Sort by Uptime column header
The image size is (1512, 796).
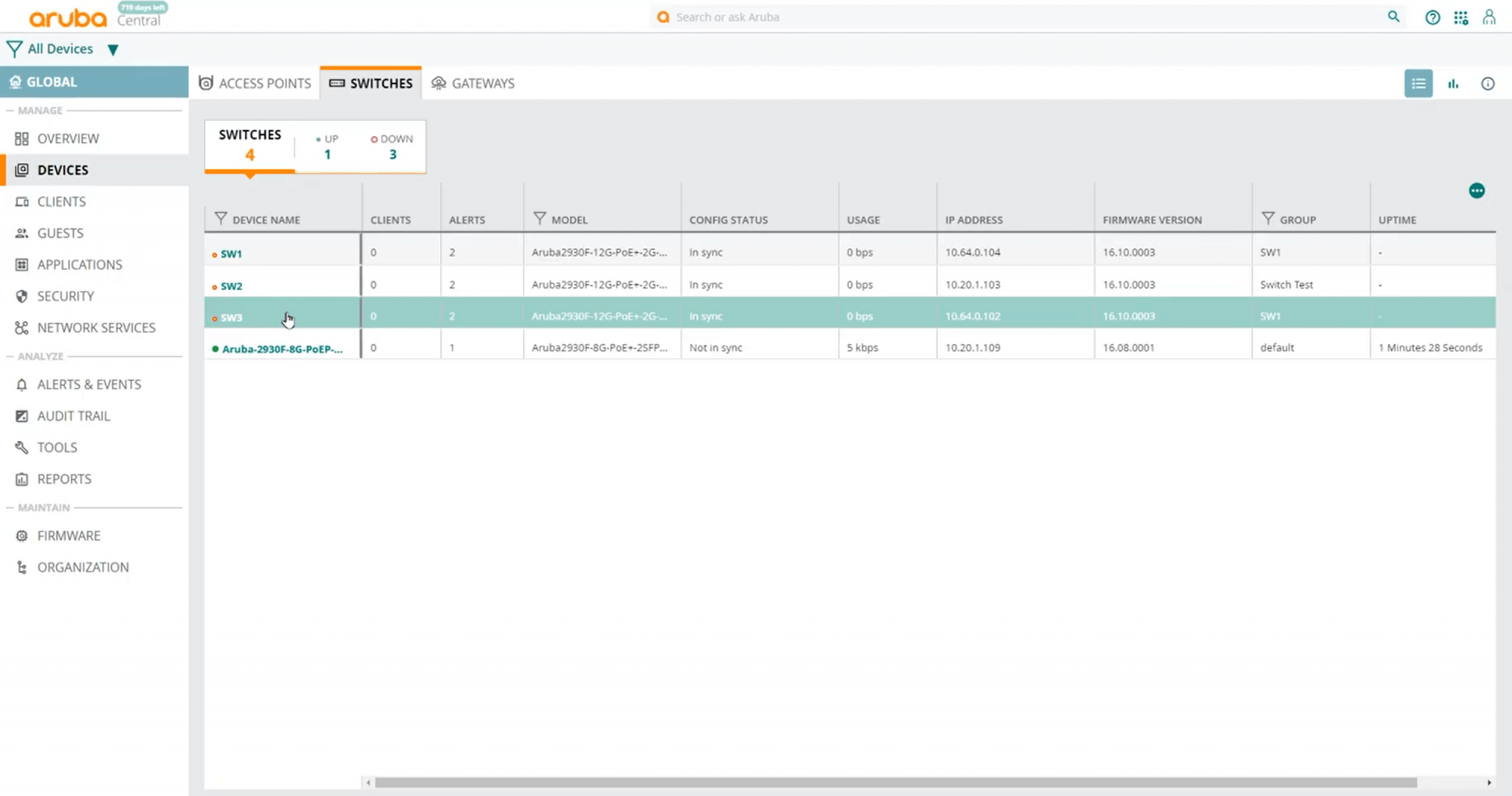click(x=1398, y=220)
